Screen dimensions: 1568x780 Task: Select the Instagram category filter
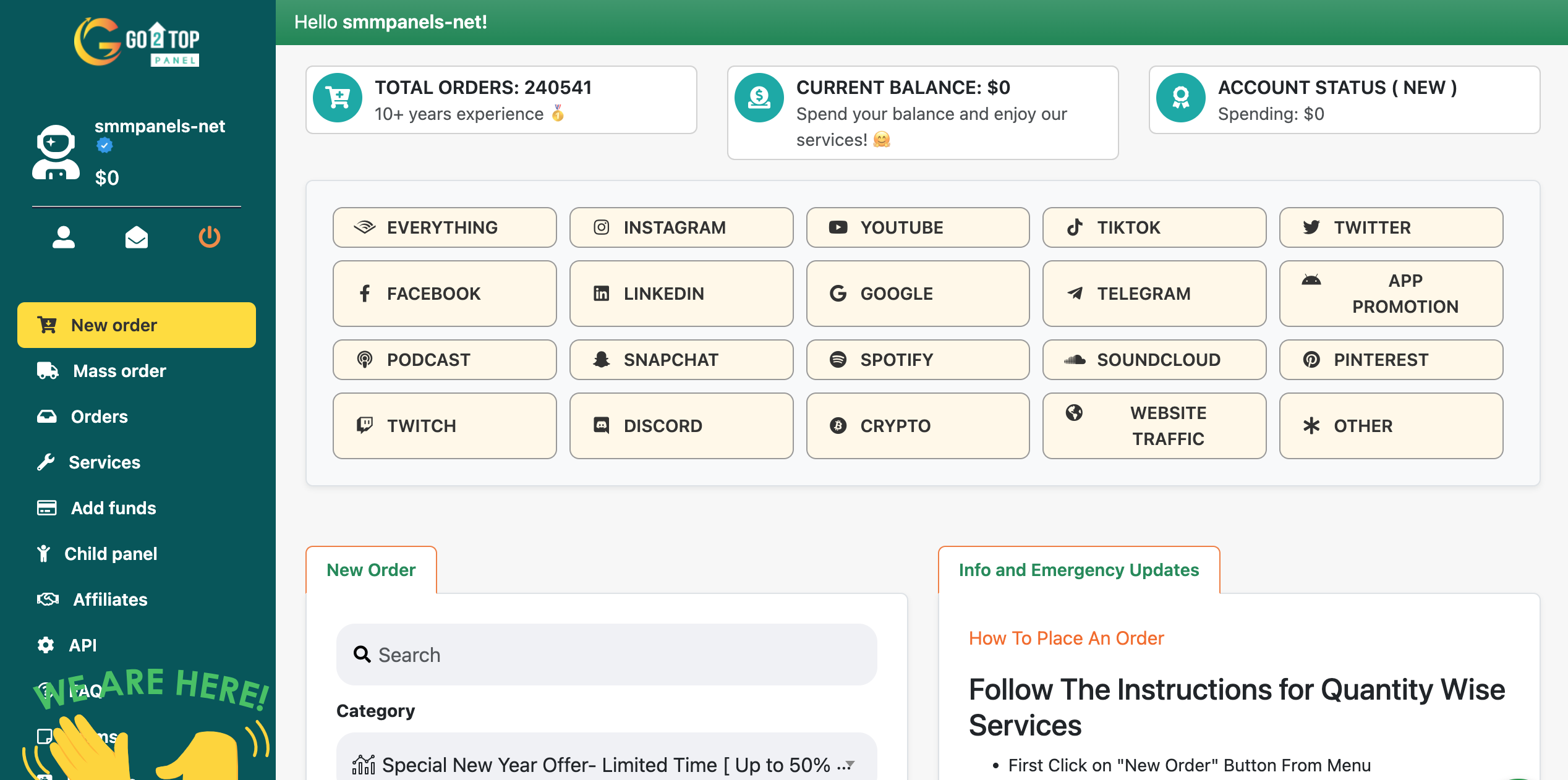(681, 227)
